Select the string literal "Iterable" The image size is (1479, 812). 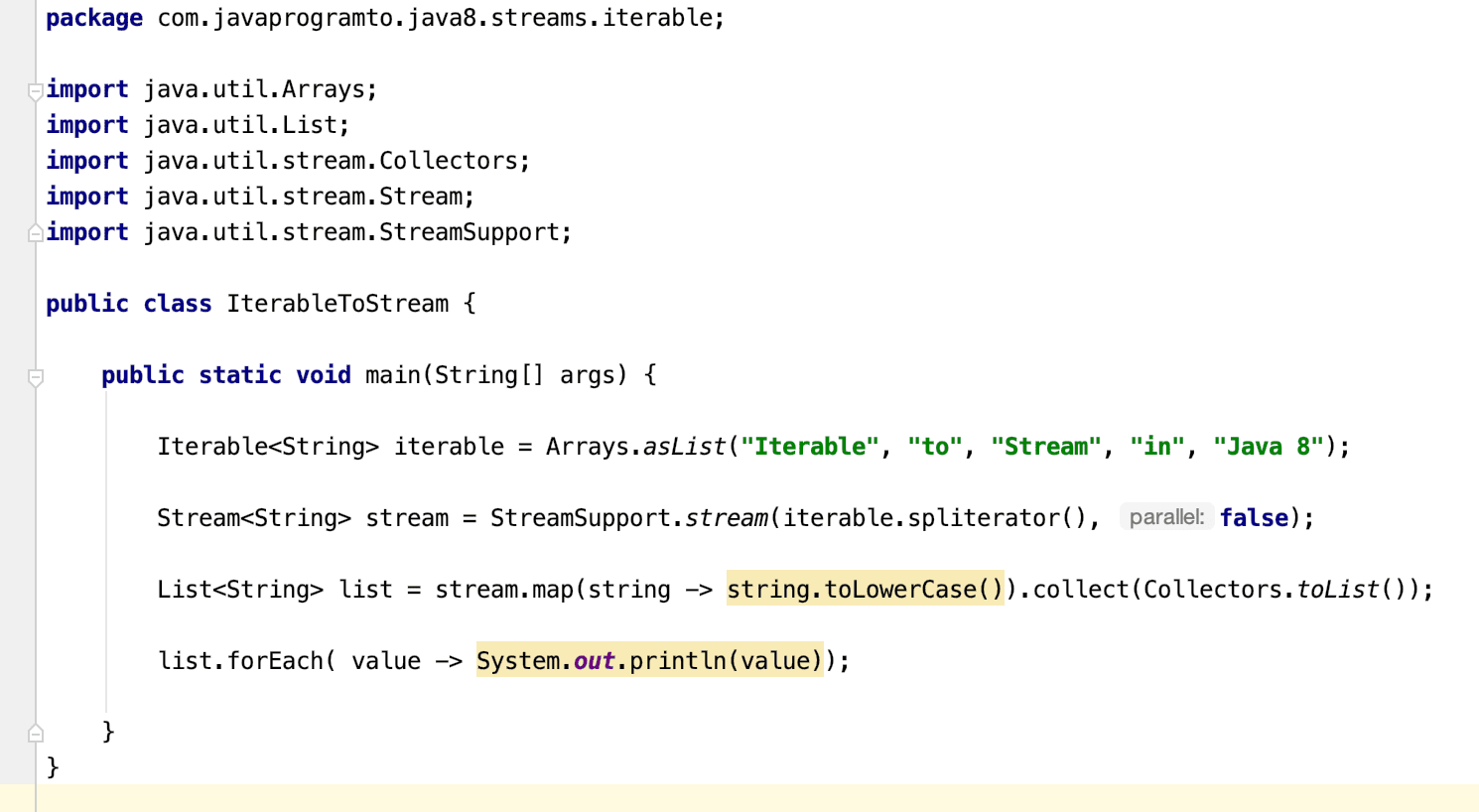point(810,446)
